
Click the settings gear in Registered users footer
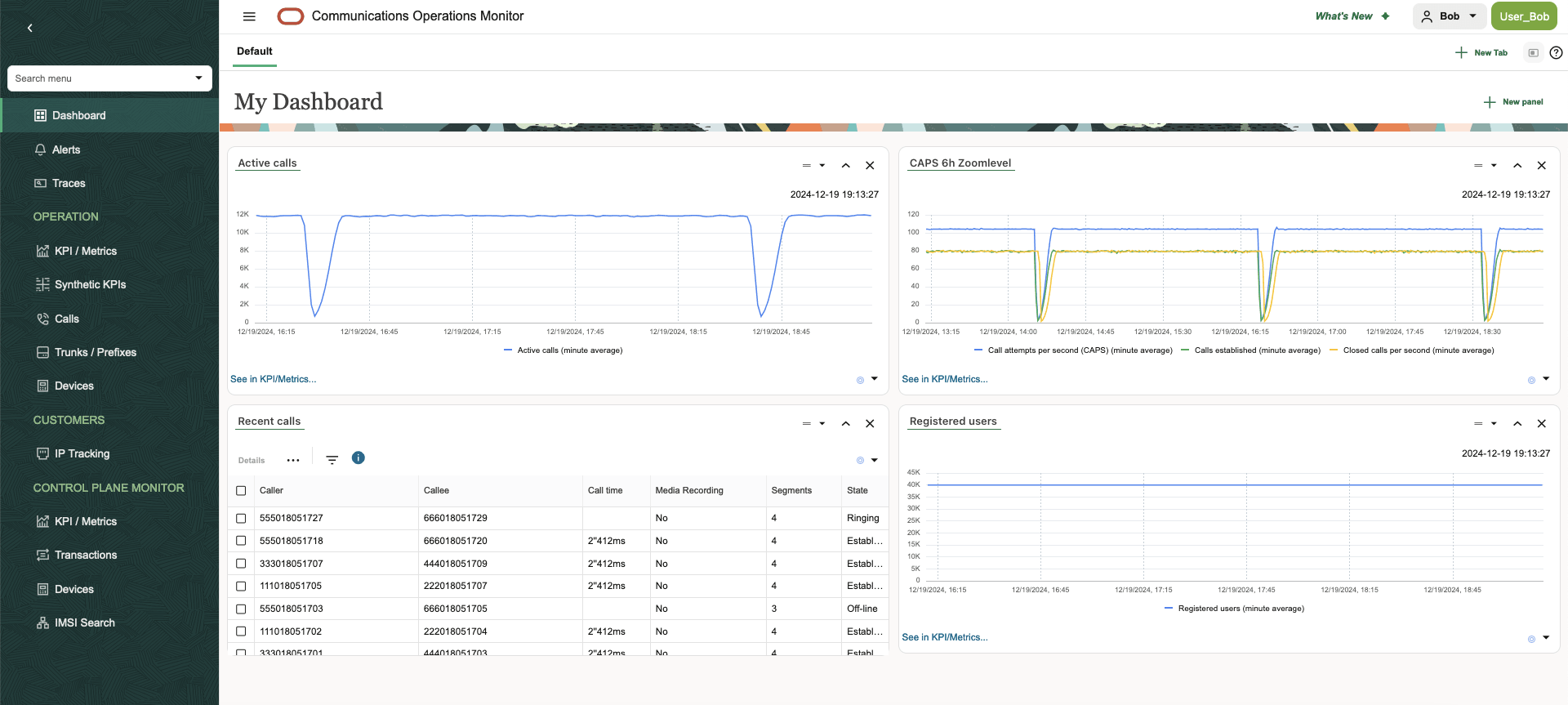point(1531,639)
